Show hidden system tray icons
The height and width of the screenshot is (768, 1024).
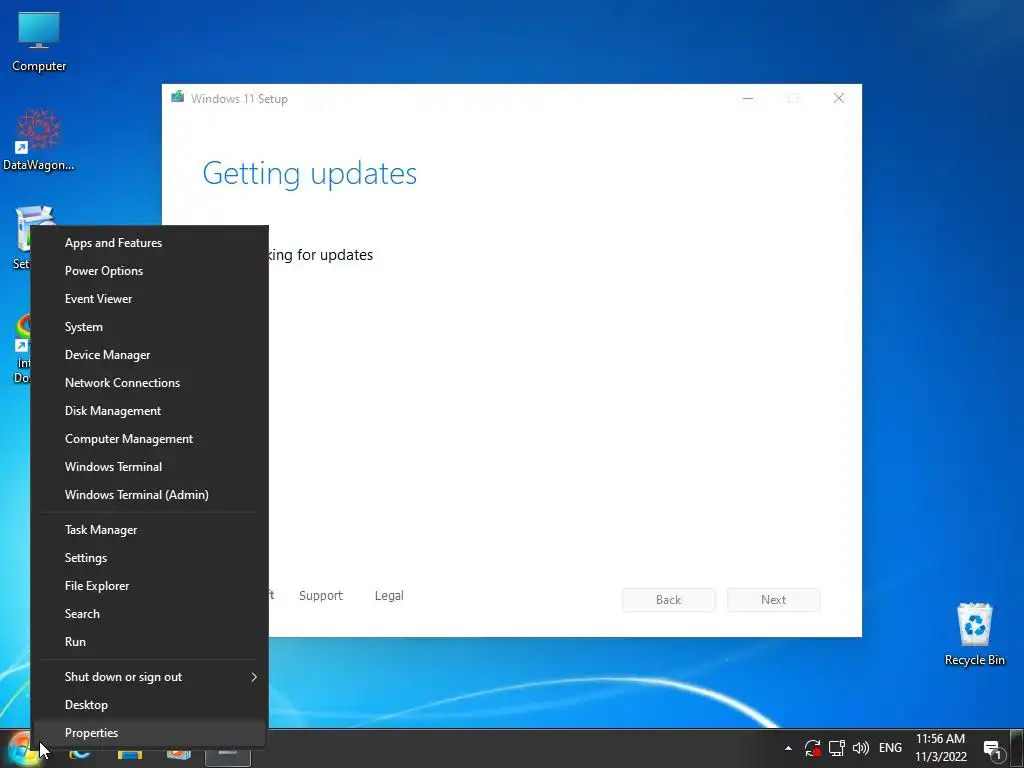coord(788,748)
